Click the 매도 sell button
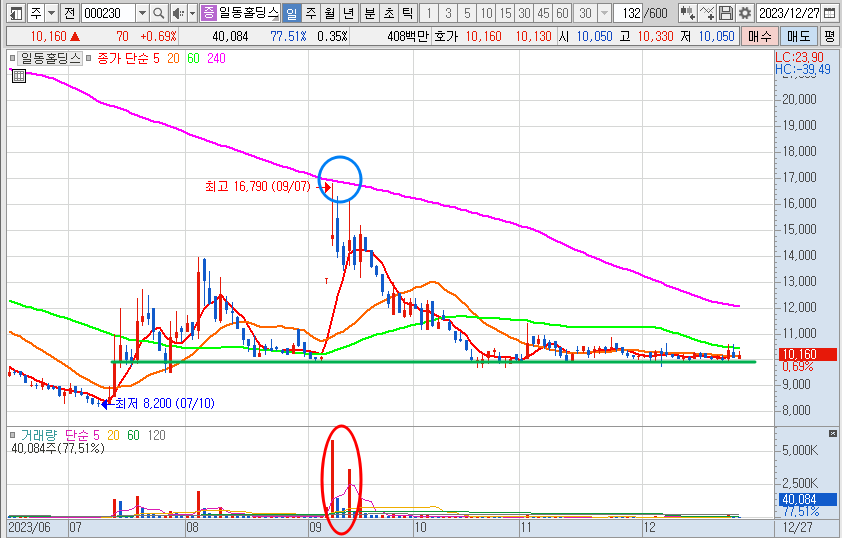This screenshot has width=842, height=538. click(x=799, y=37)
